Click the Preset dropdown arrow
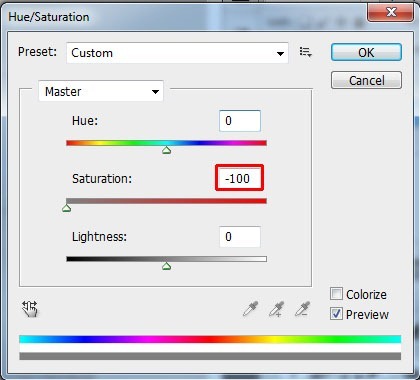Viewport: 420px width, 380px height. click(x=280, y=53)
